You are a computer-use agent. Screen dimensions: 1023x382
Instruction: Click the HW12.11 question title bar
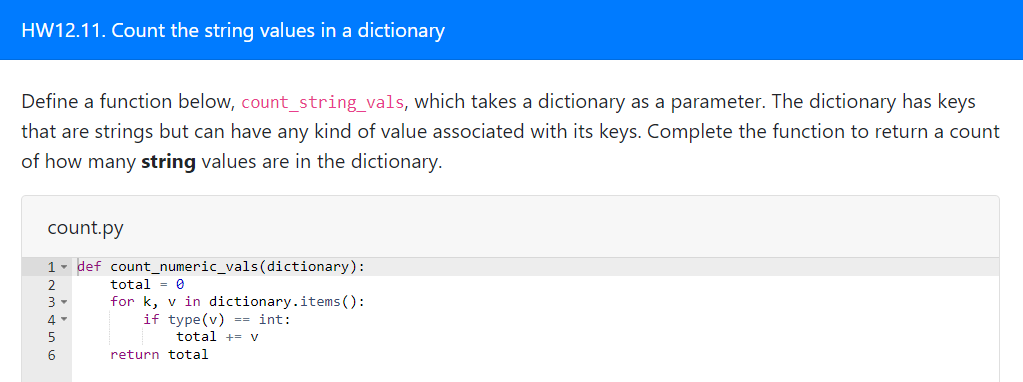(512, 30)
